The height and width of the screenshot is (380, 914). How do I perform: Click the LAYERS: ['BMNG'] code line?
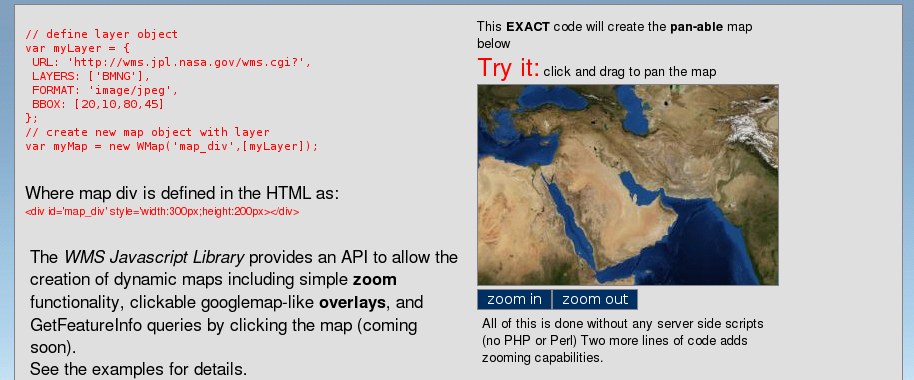click(x=91, y=76)
